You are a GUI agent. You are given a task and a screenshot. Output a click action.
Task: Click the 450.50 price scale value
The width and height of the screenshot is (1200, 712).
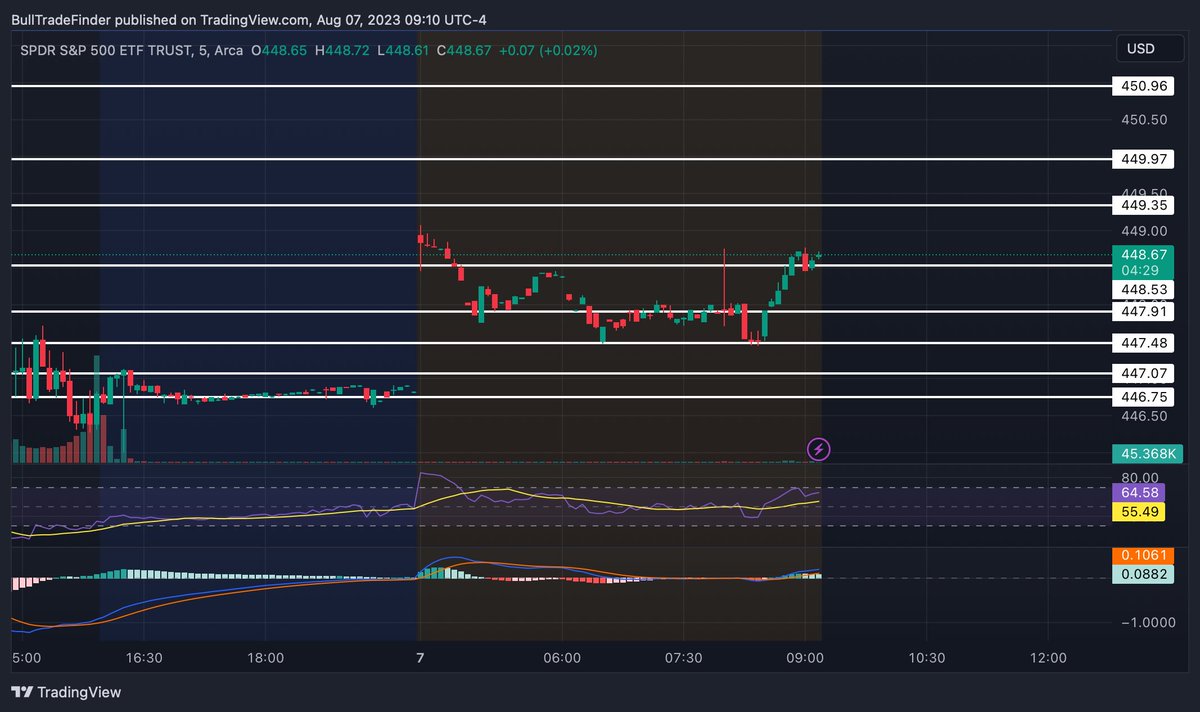click(1145, 120)
